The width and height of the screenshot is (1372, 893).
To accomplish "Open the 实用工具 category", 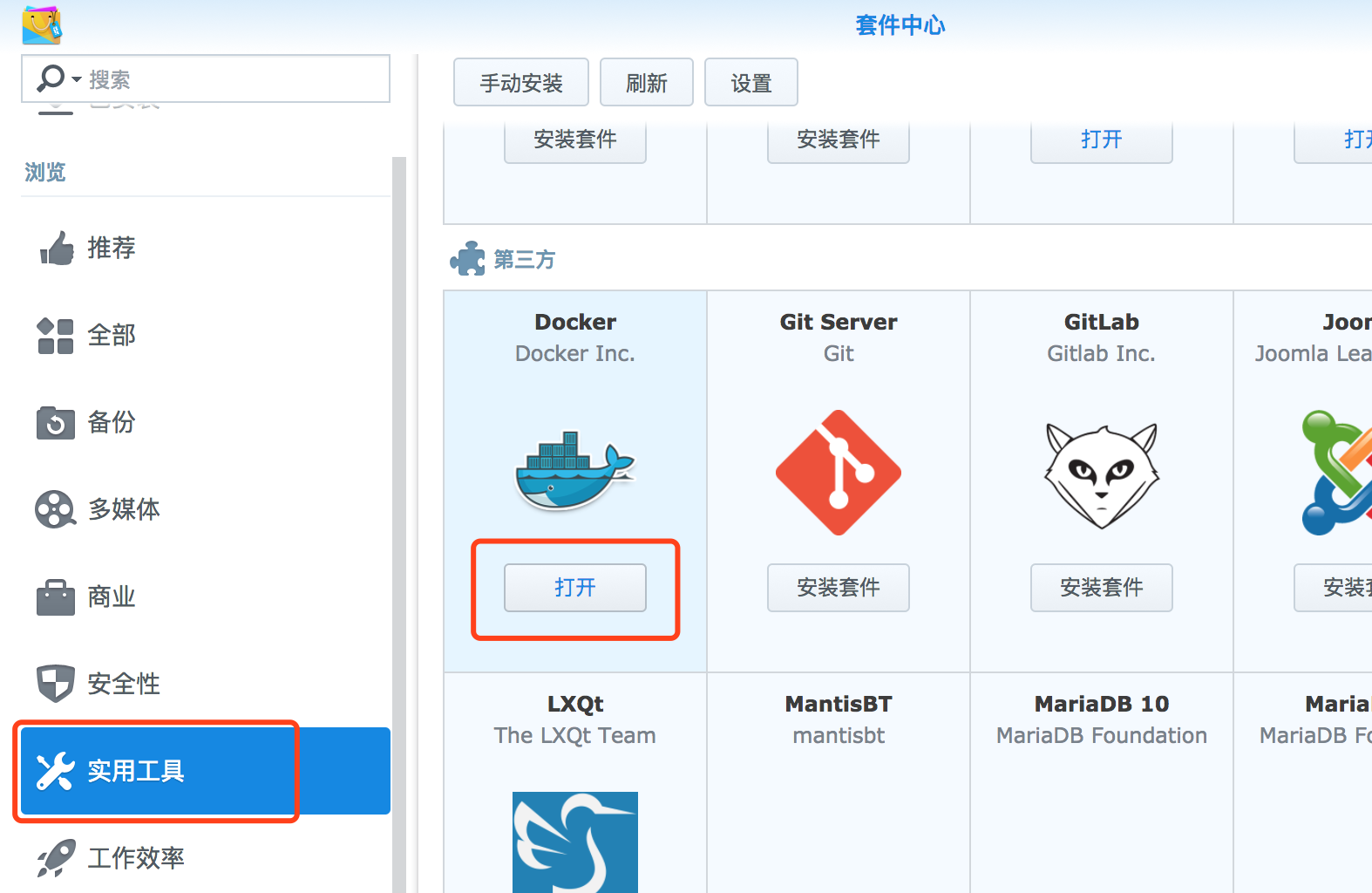I will [x=206, y=771].
